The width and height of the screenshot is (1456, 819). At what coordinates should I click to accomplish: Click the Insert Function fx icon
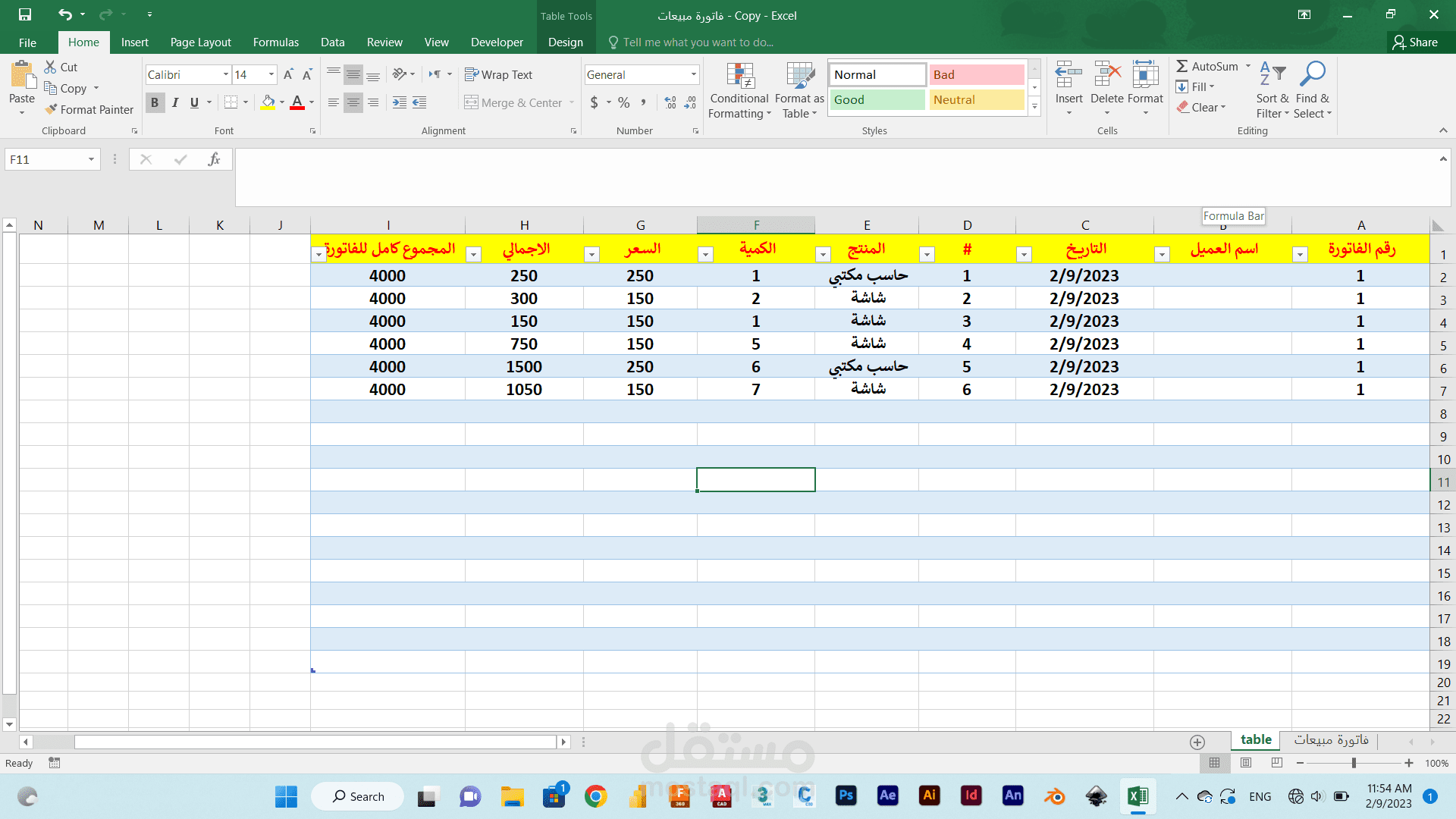pyautogui.click(x=214, y=159)
